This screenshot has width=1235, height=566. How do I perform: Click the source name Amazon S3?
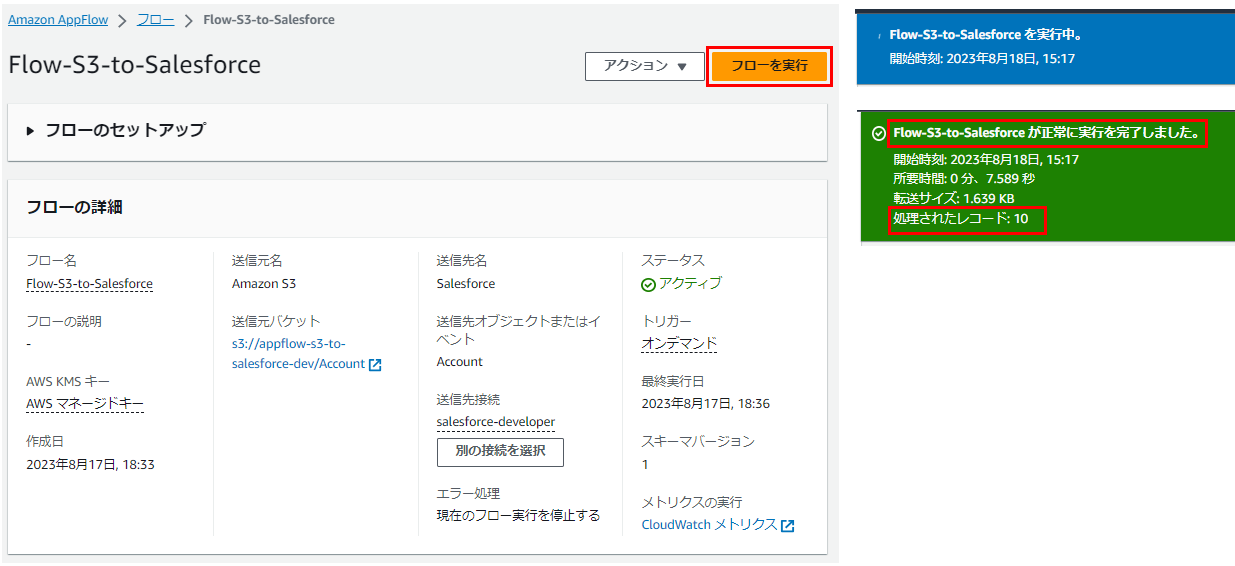pyautogui.click(x=264, y=283)
